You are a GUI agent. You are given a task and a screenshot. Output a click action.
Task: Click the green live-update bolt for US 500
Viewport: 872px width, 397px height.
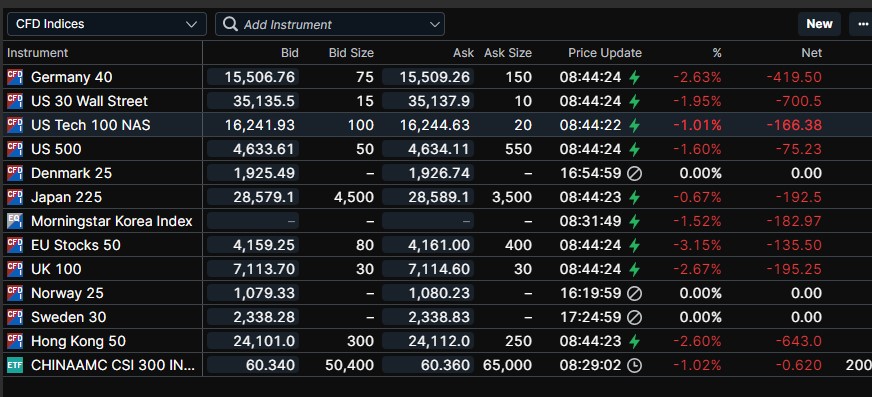pos(634,149)
